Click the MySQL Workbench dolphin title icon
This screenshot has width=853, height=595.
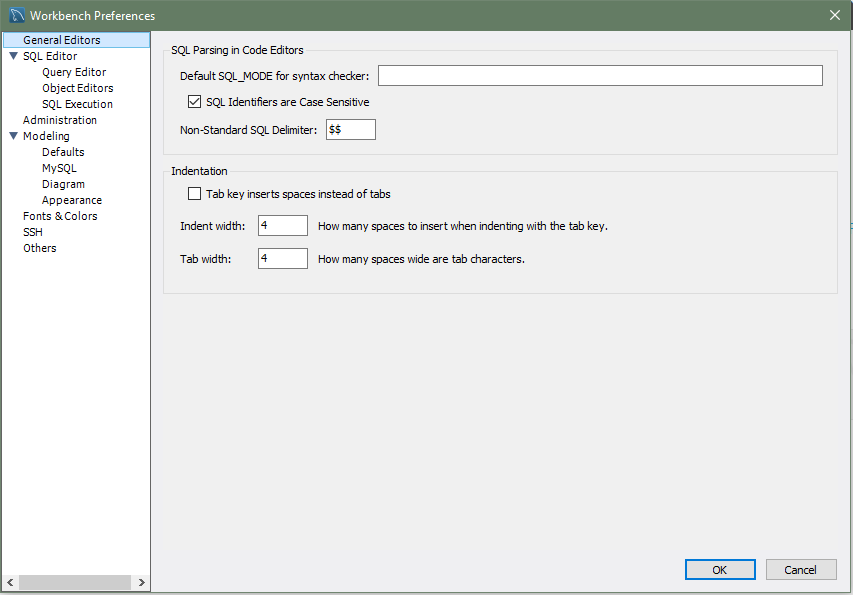coord(17,15)
